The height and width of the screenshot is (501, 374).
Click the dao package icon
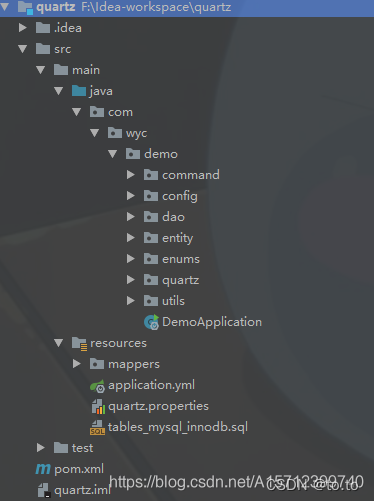(151, 217)
